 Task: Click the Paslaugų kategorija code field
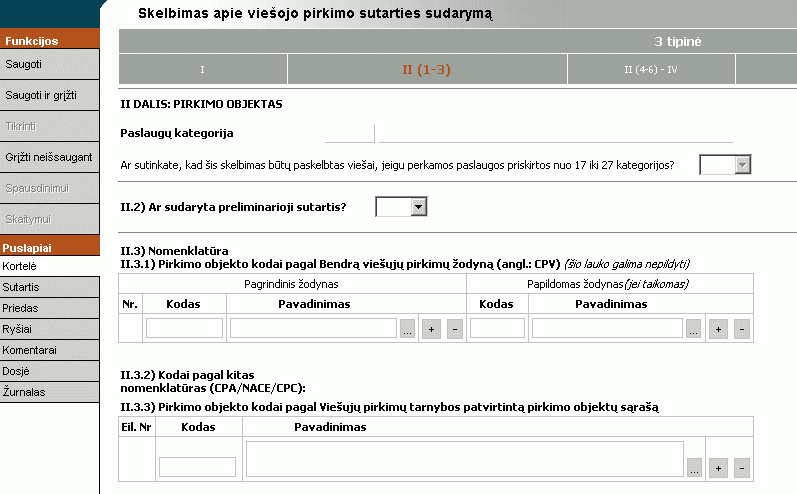pyautogui.click(x=350, y=133)
